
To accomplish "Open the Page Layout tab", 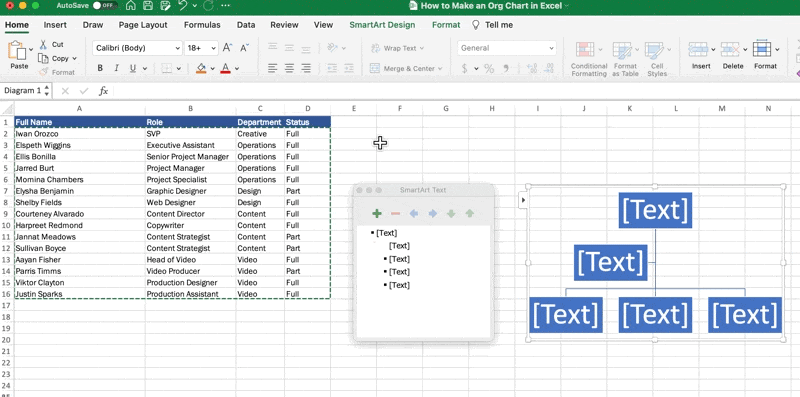I will pos(143,24).
